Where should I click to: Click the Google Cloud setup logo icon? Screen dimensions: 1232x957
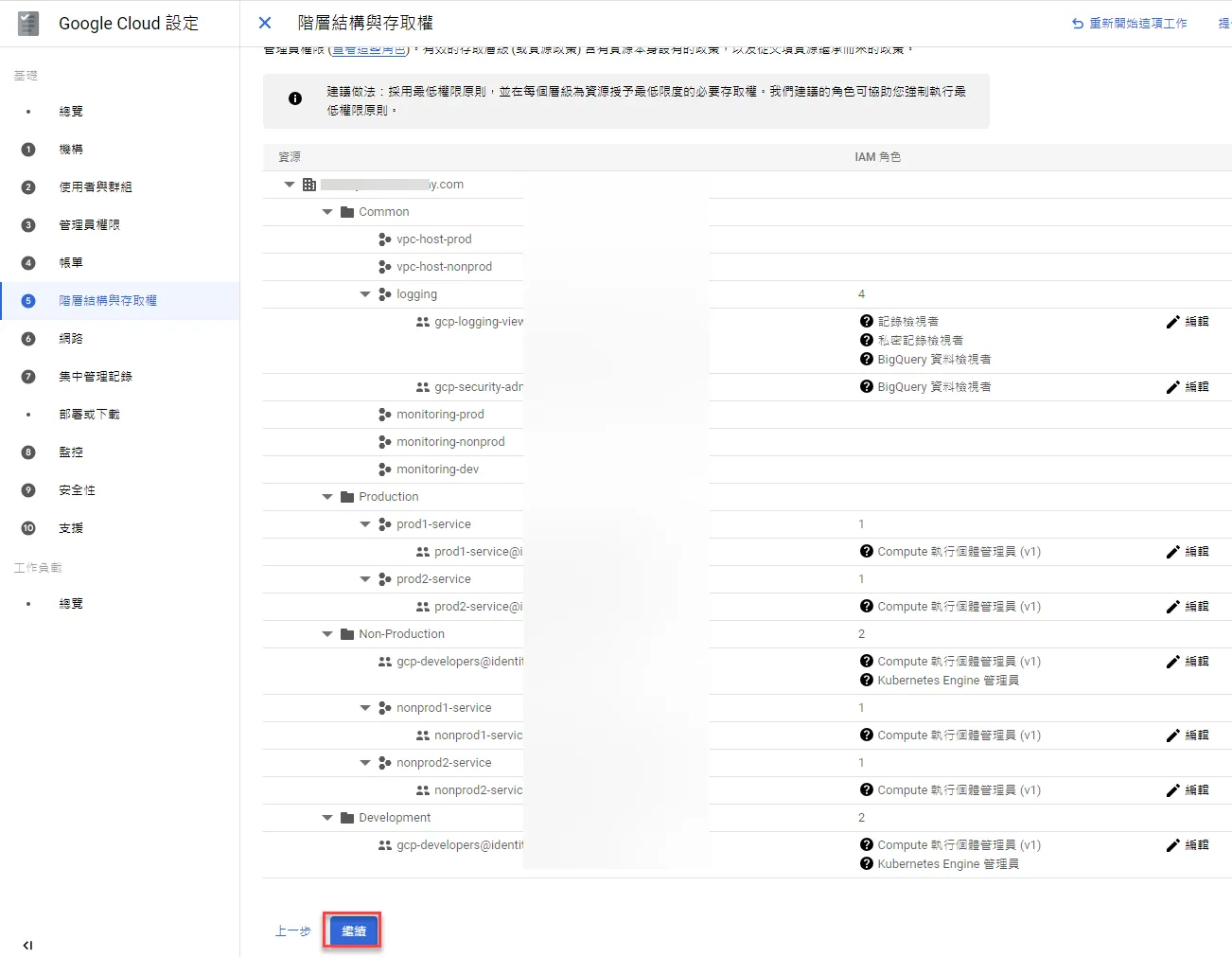click(28, 23)
